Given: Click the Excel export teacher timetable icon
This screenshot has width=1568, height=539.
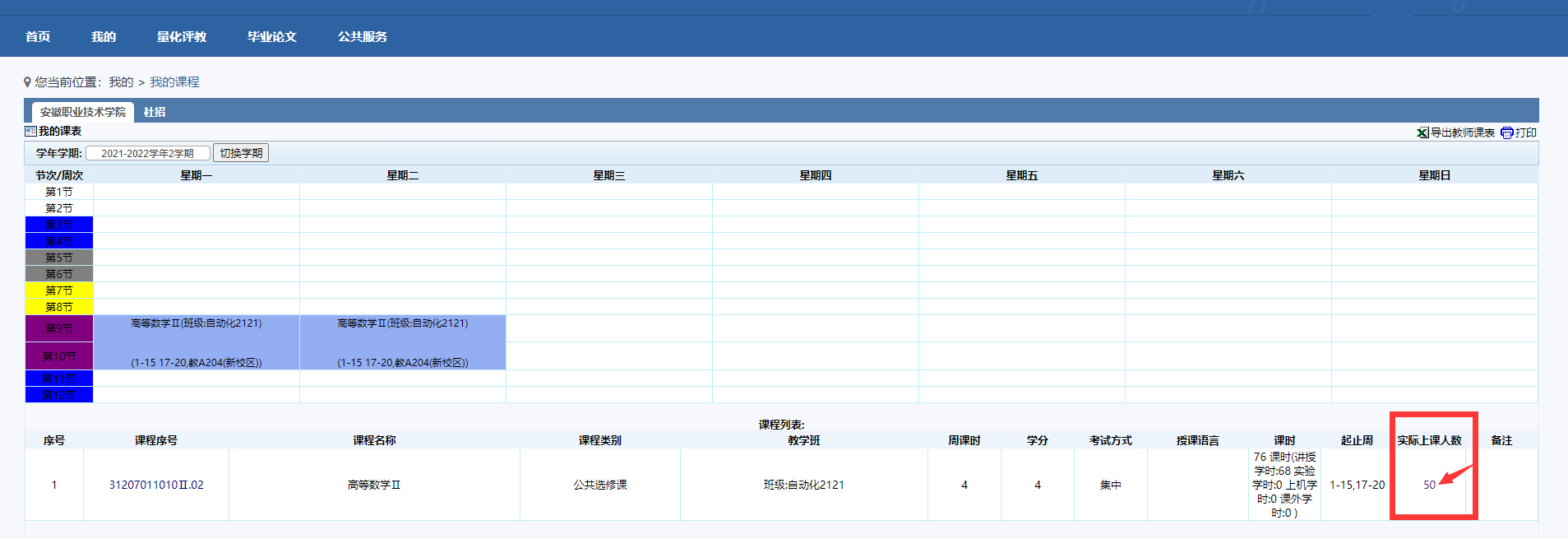Looking at the screenshot, I should coord(1422,132).
